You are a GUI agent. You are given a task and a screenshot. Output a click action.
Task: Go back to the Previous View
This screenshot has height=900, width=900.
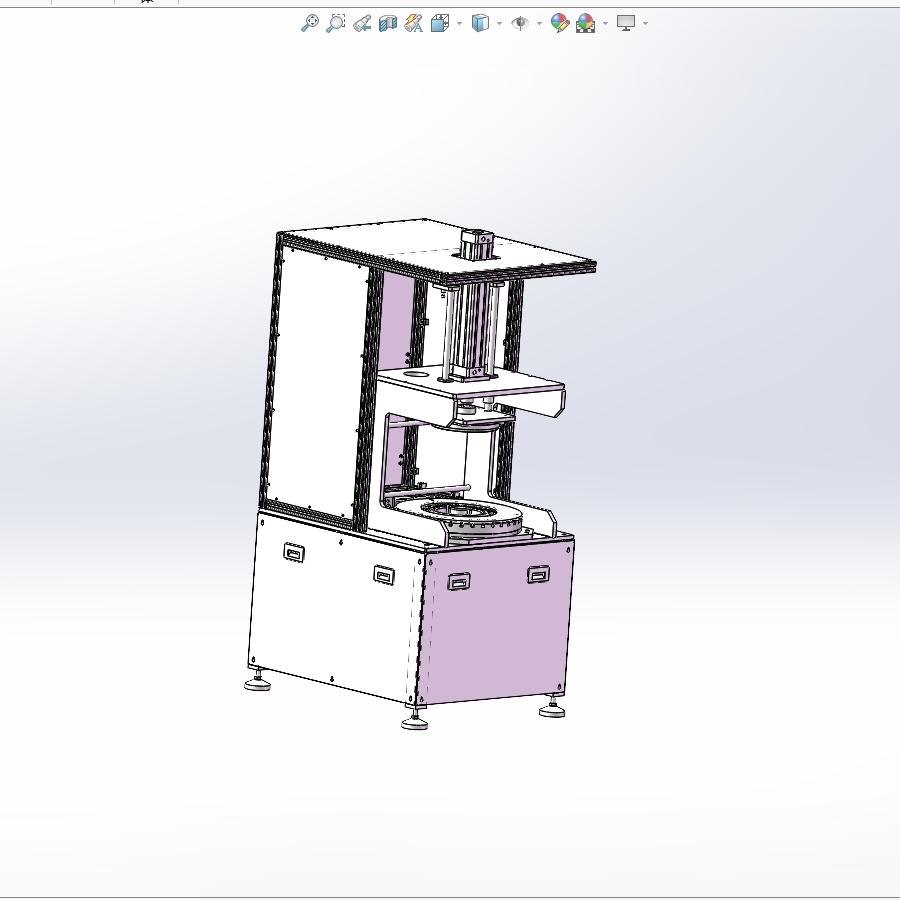click(362, 24)
